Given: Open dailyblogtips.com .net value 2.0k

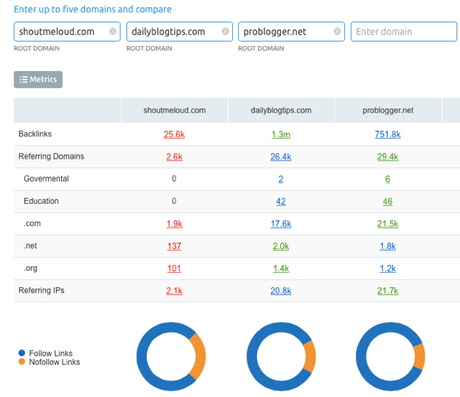Looking at the screenshot, I should coord(281,246).
